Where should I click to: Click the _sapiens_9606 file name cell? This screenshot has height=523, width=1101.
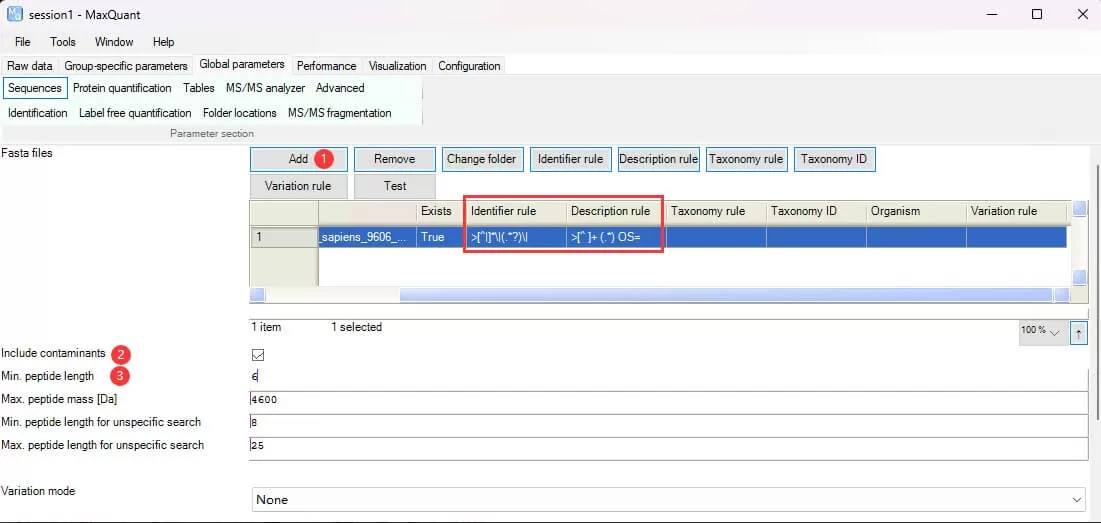(x=367, y=237)
